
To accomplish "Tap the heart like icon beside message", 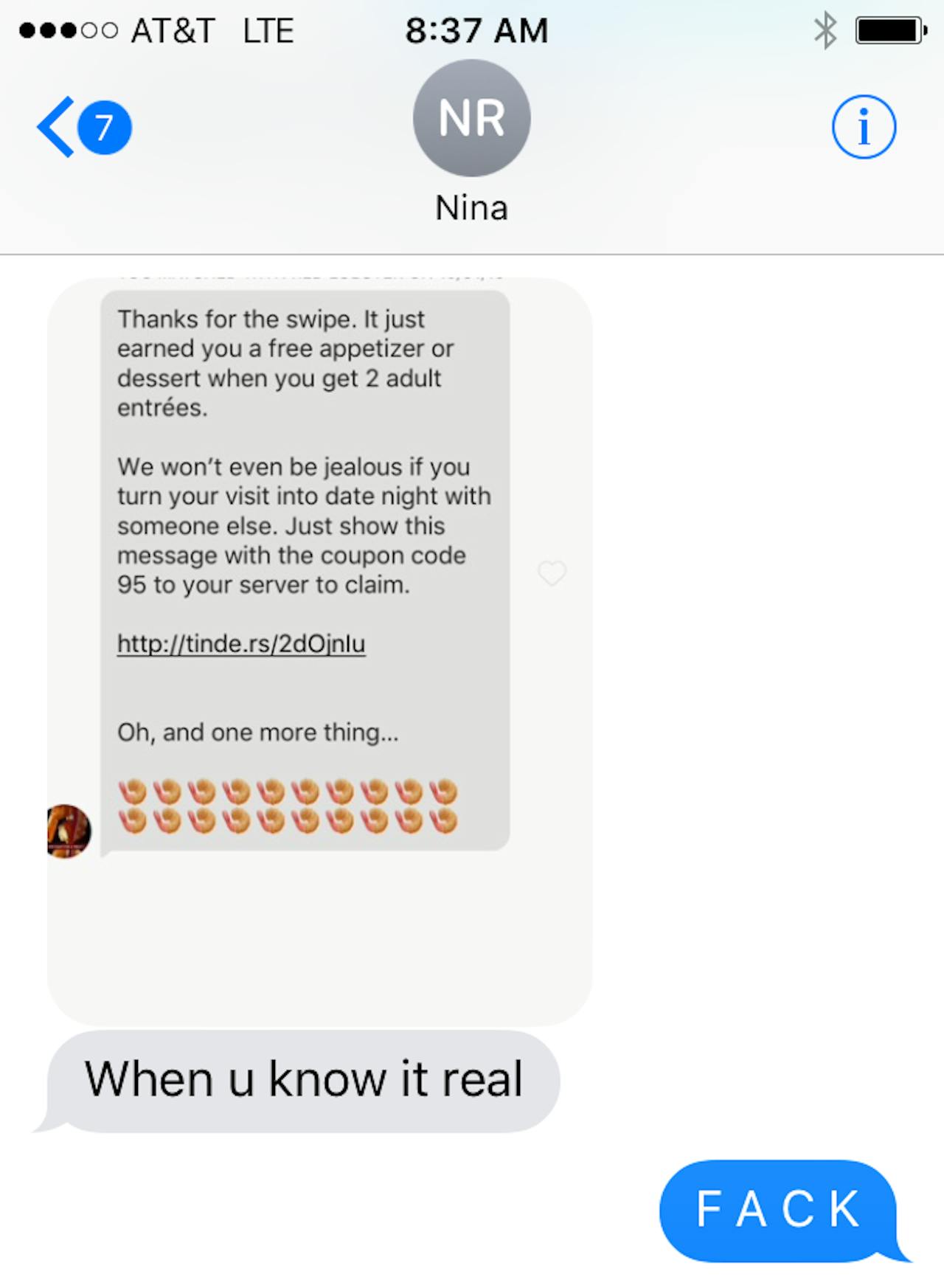I will (552, 572).
